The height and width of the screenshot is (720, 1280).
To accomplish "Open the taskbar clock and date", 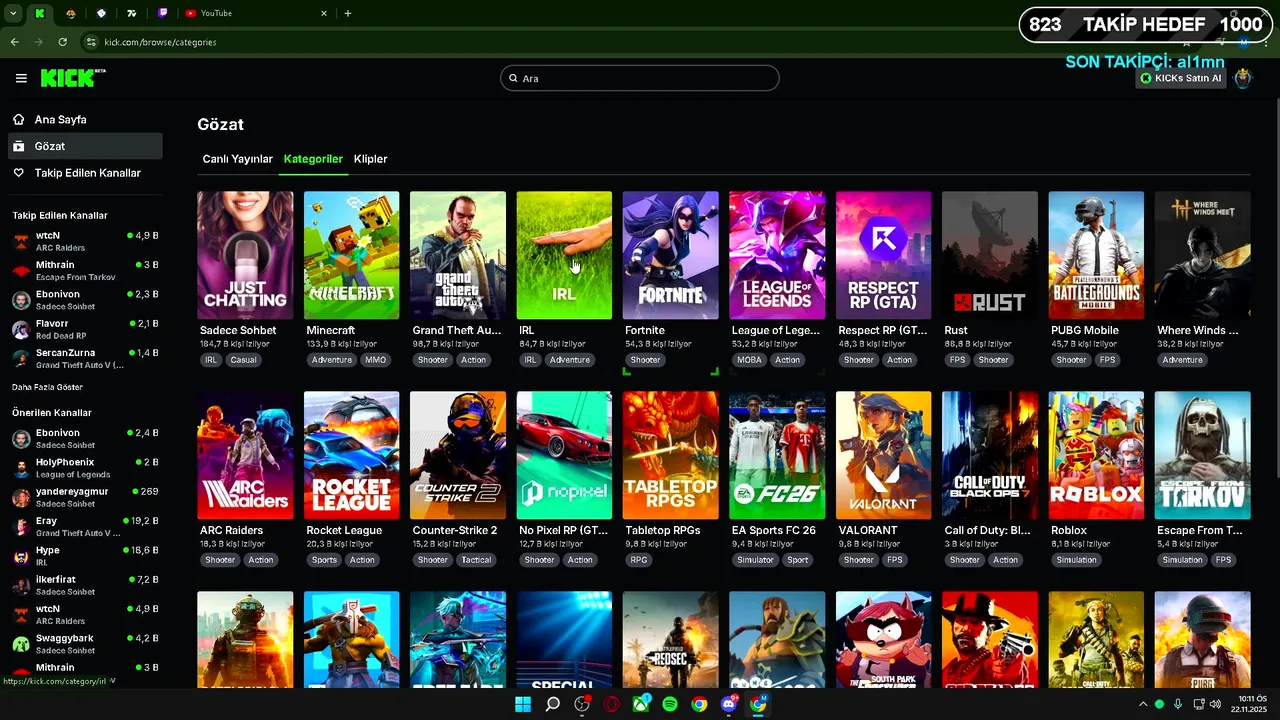I will pos(1250,704).
